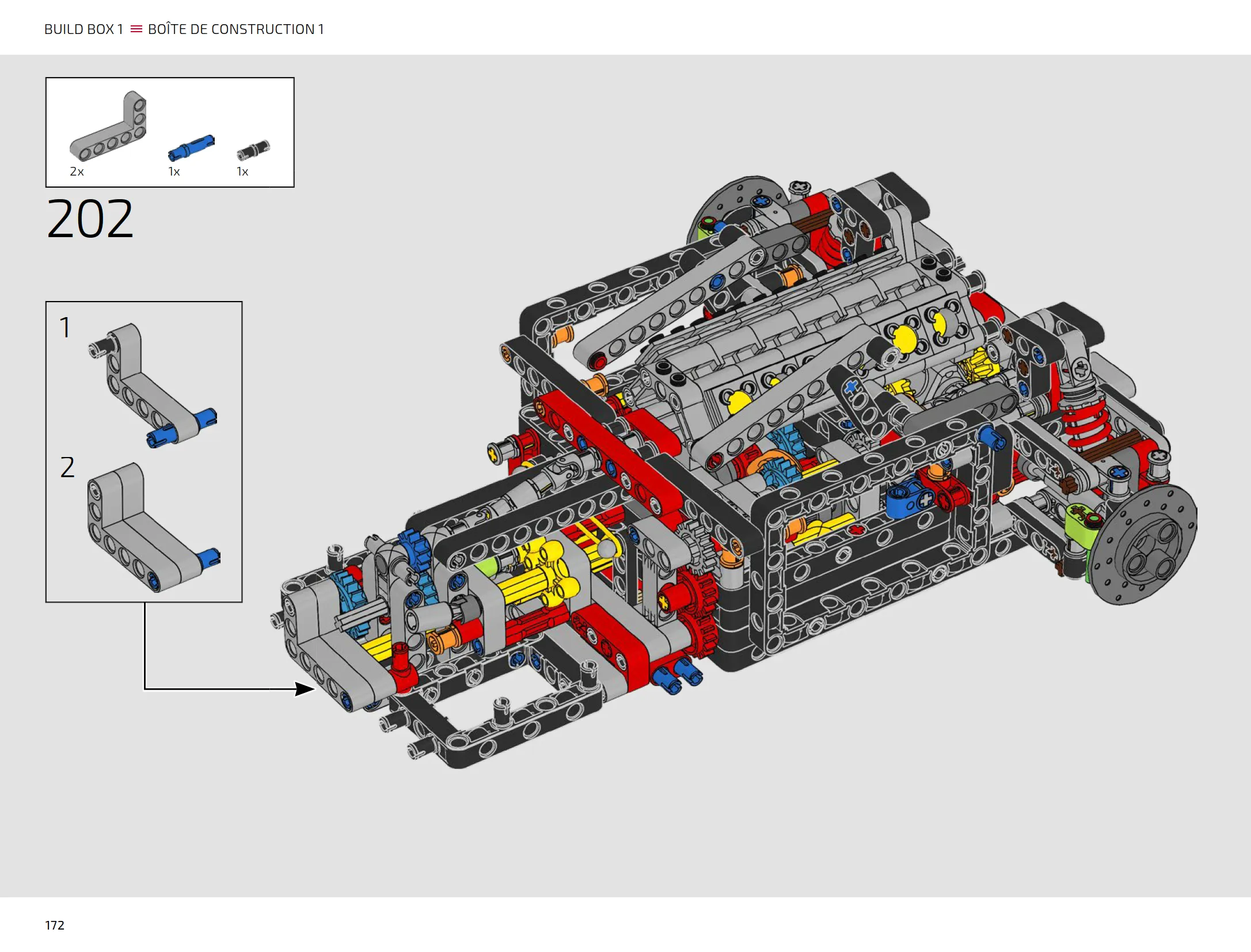The width and height of the screenshot is (1251, 952).
Task: Click the grey L-shaped beam in parts box
Action: point(108,125)
